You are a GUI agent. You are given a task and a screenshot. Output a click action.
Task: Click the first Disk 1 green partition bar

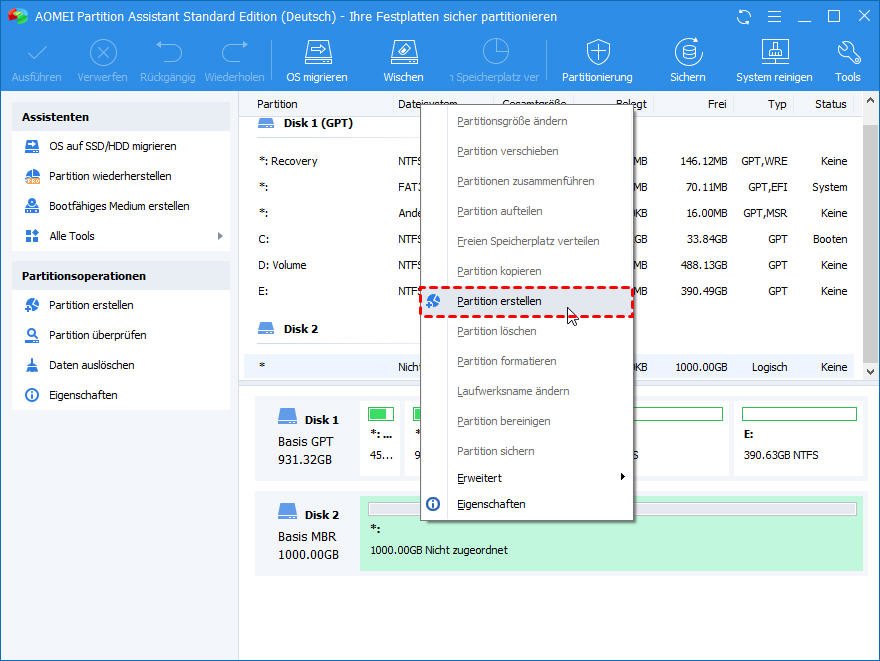(x=381, y=414)
